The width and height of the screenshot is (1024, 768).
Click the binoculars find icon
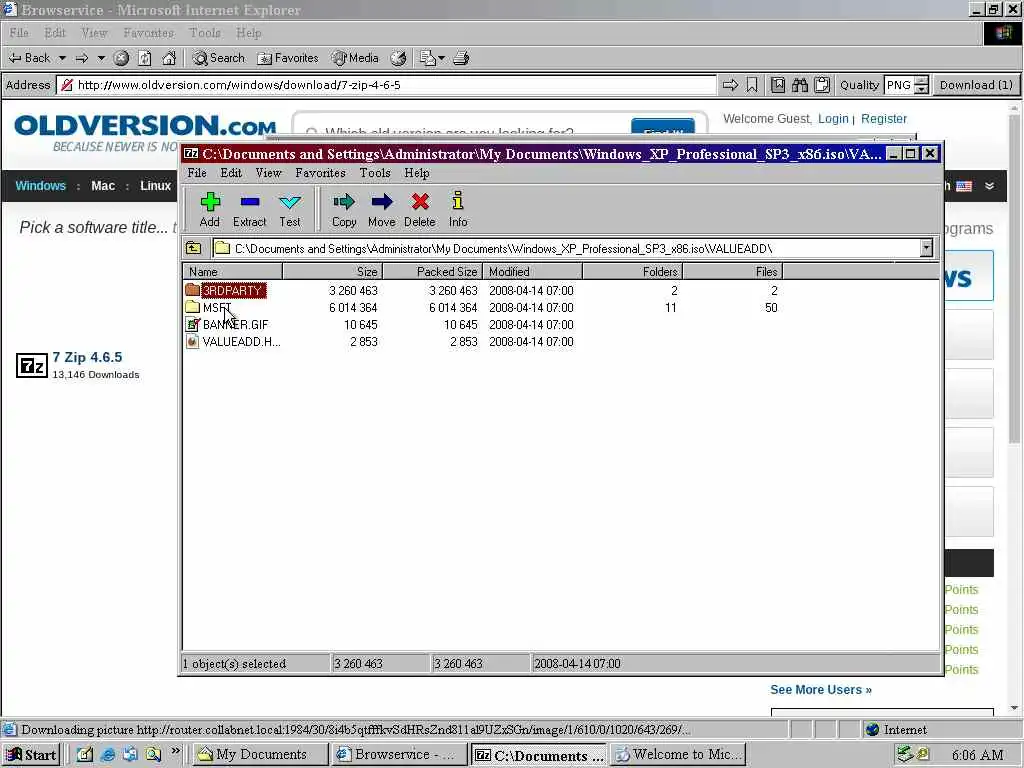tap(800, 85)
